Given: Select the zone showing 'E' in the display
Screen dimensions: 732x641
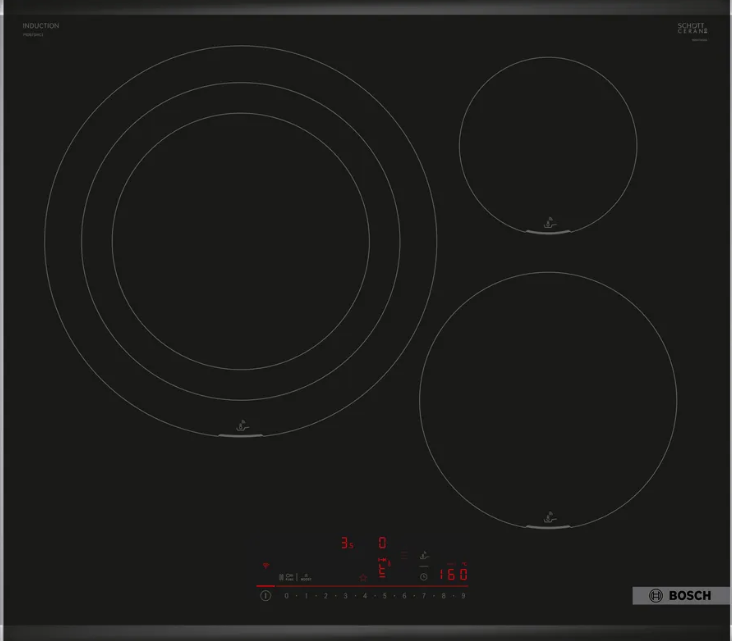Looking at the screenshot, I should (x=382, y=573).
